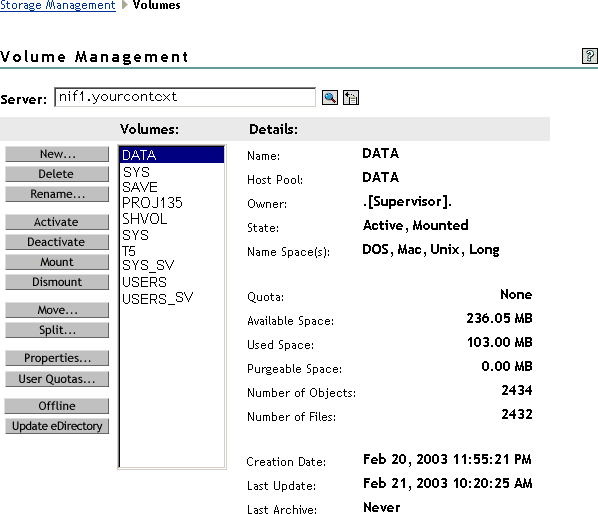598x514 pixels.
Task: Click the DOS, Mac, Unix, Long value
Action: (431, 249)
